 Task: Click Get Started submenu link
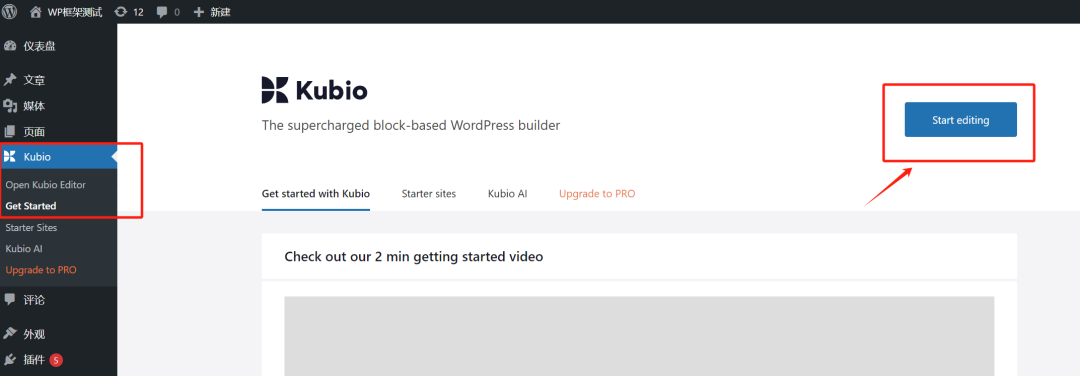tap(31, 206)
